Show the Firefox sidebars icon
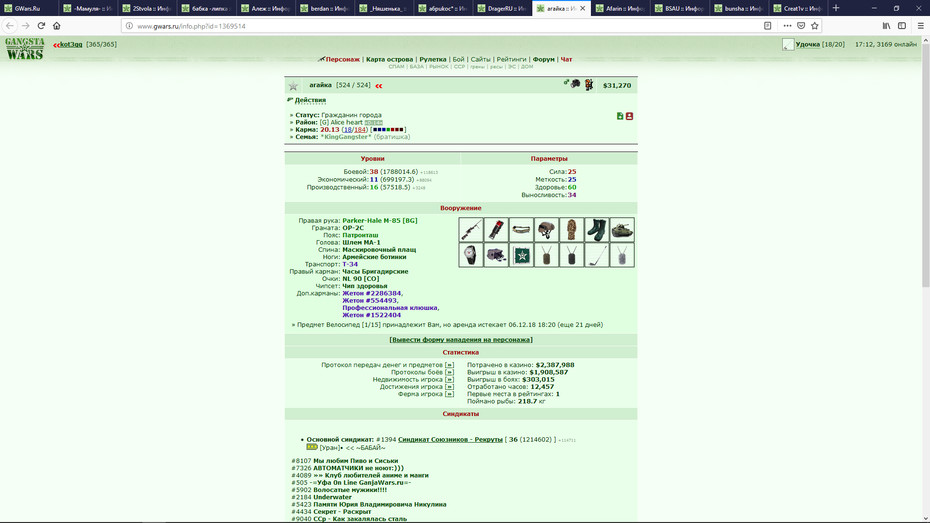Viewport: 930px width, 523px height. coord(902,25)
